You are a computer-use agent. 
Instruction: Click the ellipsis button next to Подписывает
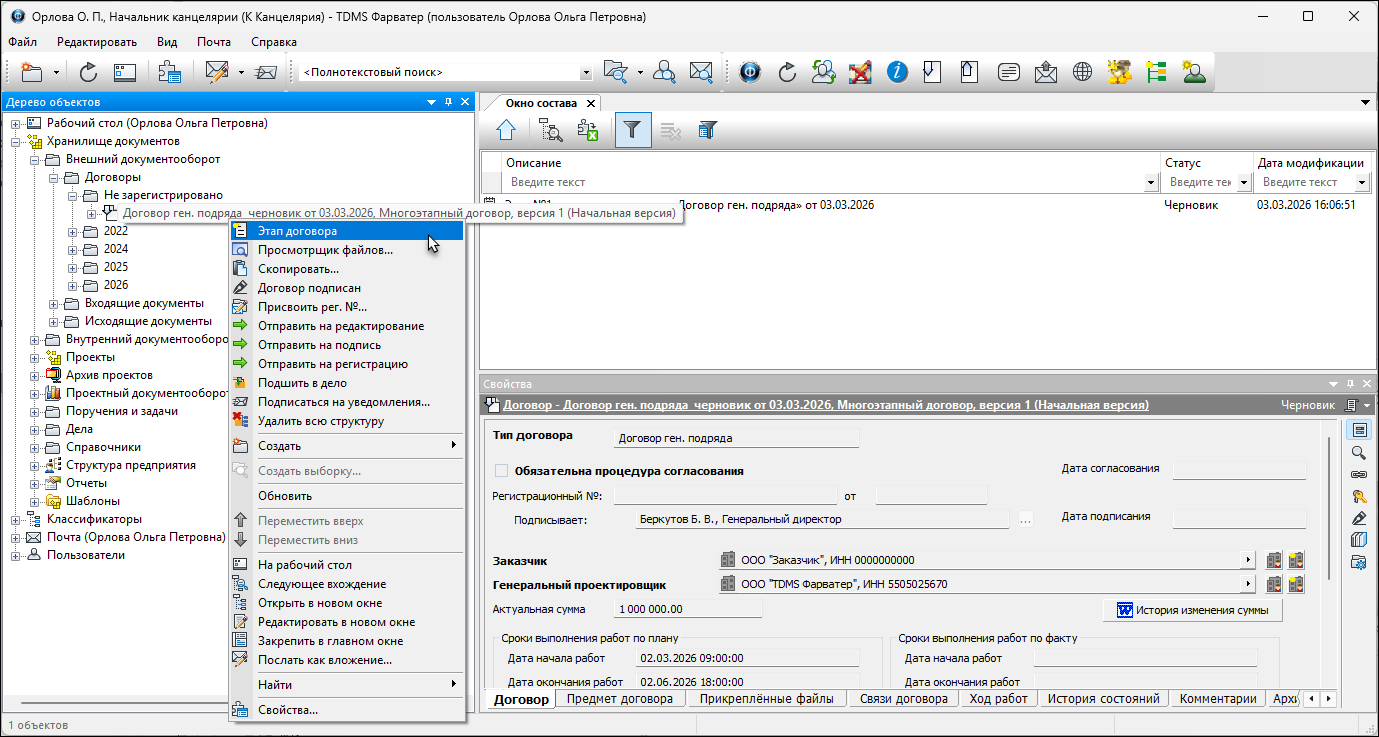pyautogui.click(x=1025, y=519)
